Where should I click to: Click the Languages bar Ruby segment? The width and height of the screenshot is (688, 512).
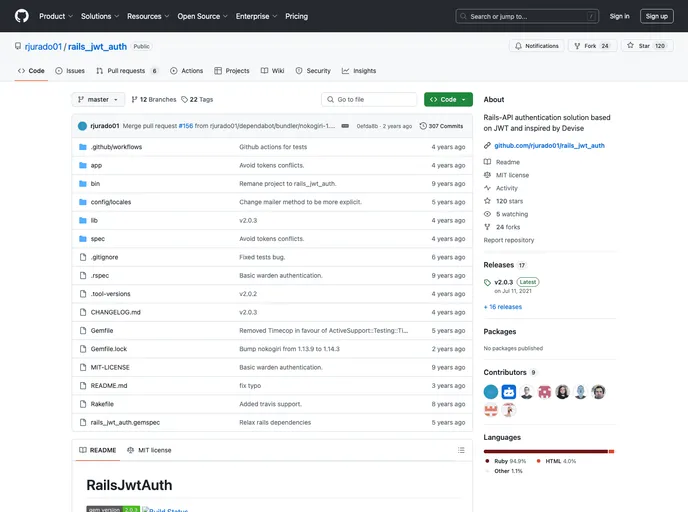(545, 451)
